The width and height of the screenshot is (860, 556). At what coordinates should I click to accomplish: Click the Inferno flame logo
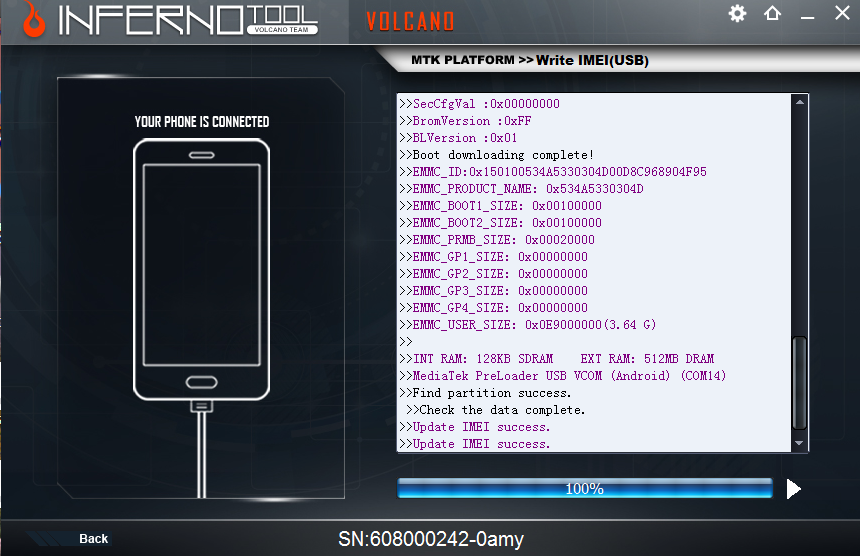[33, 19]
